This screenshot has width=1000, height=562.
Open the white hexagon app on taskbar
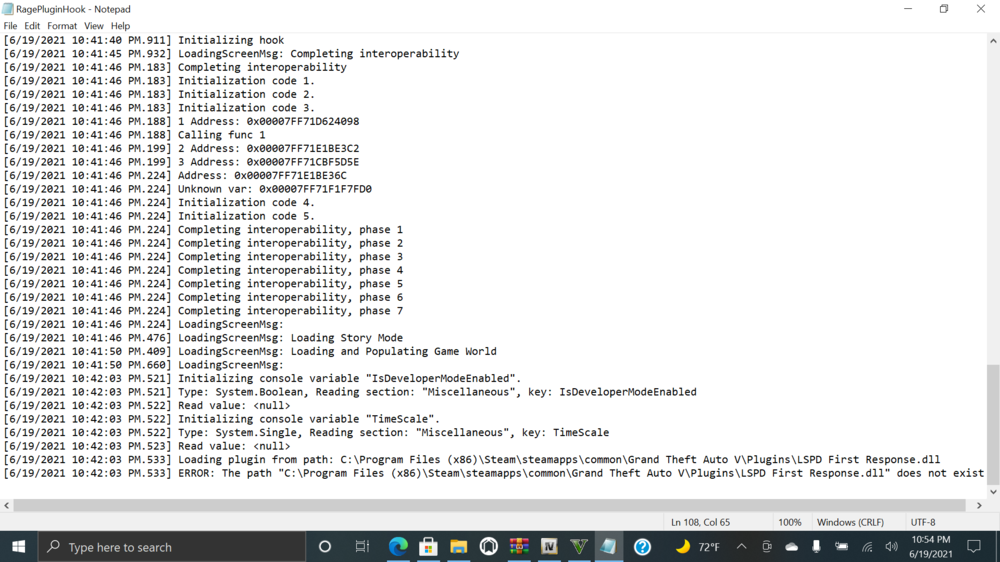tap(489, 547)
